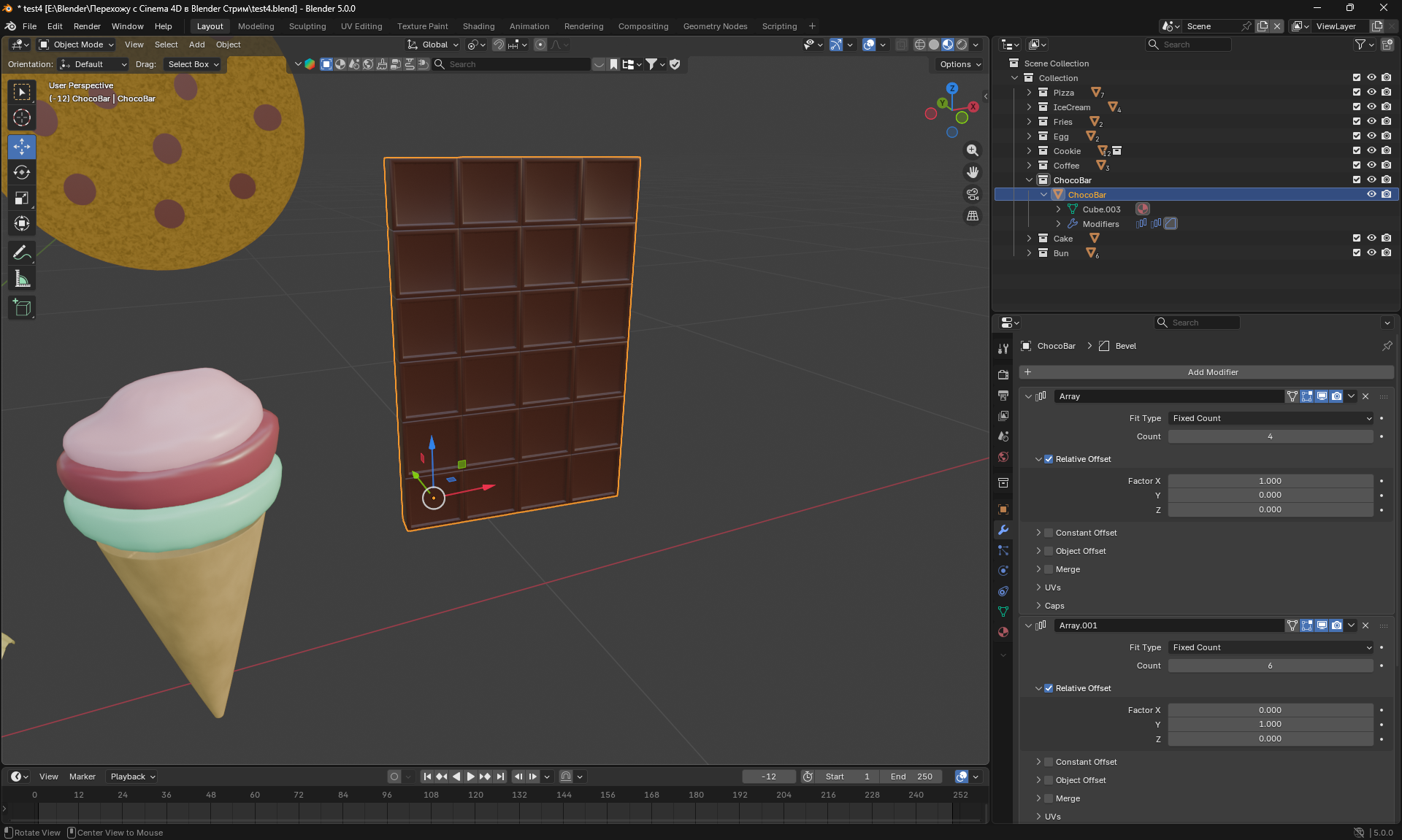Open the Material properties tab

pyautogui.click(x=1003, y=632)
